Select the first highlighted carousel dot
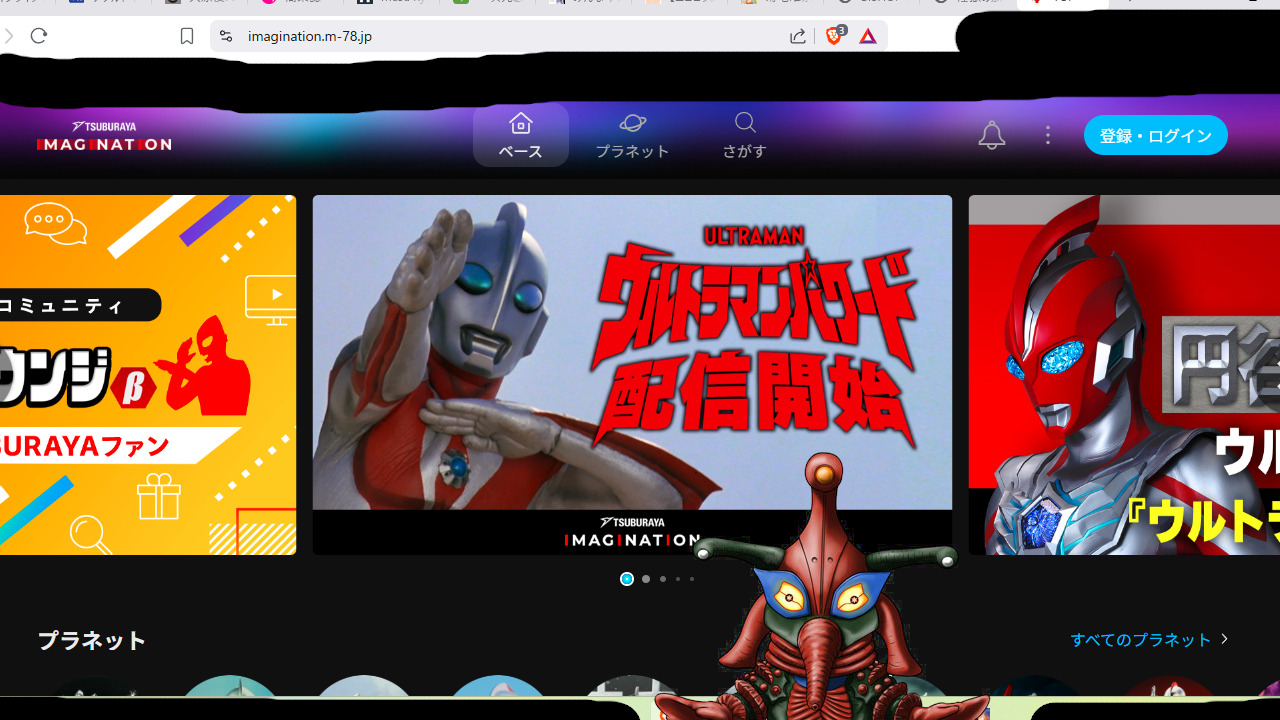The image size is (1280, 720). coord(627,579)
